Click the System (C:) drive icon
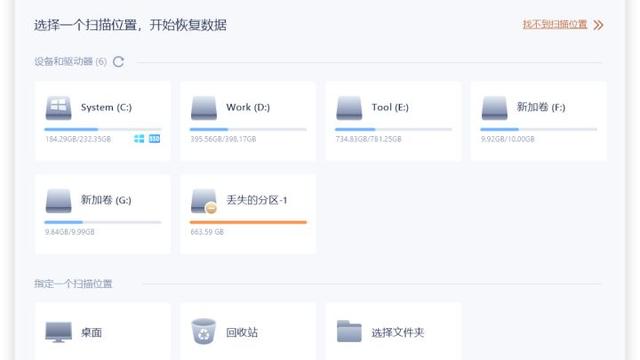The image size is (640, 360). (58, 108)
